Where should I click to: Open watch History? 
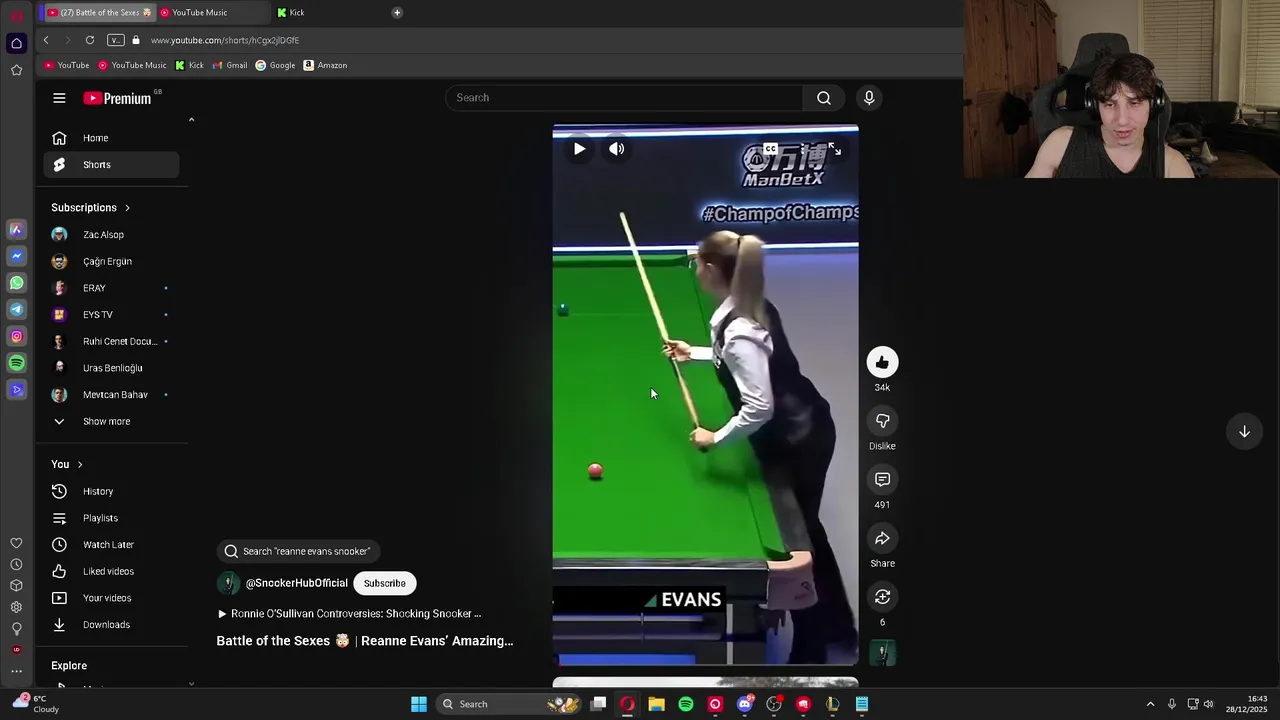click(x=111, y=491)
